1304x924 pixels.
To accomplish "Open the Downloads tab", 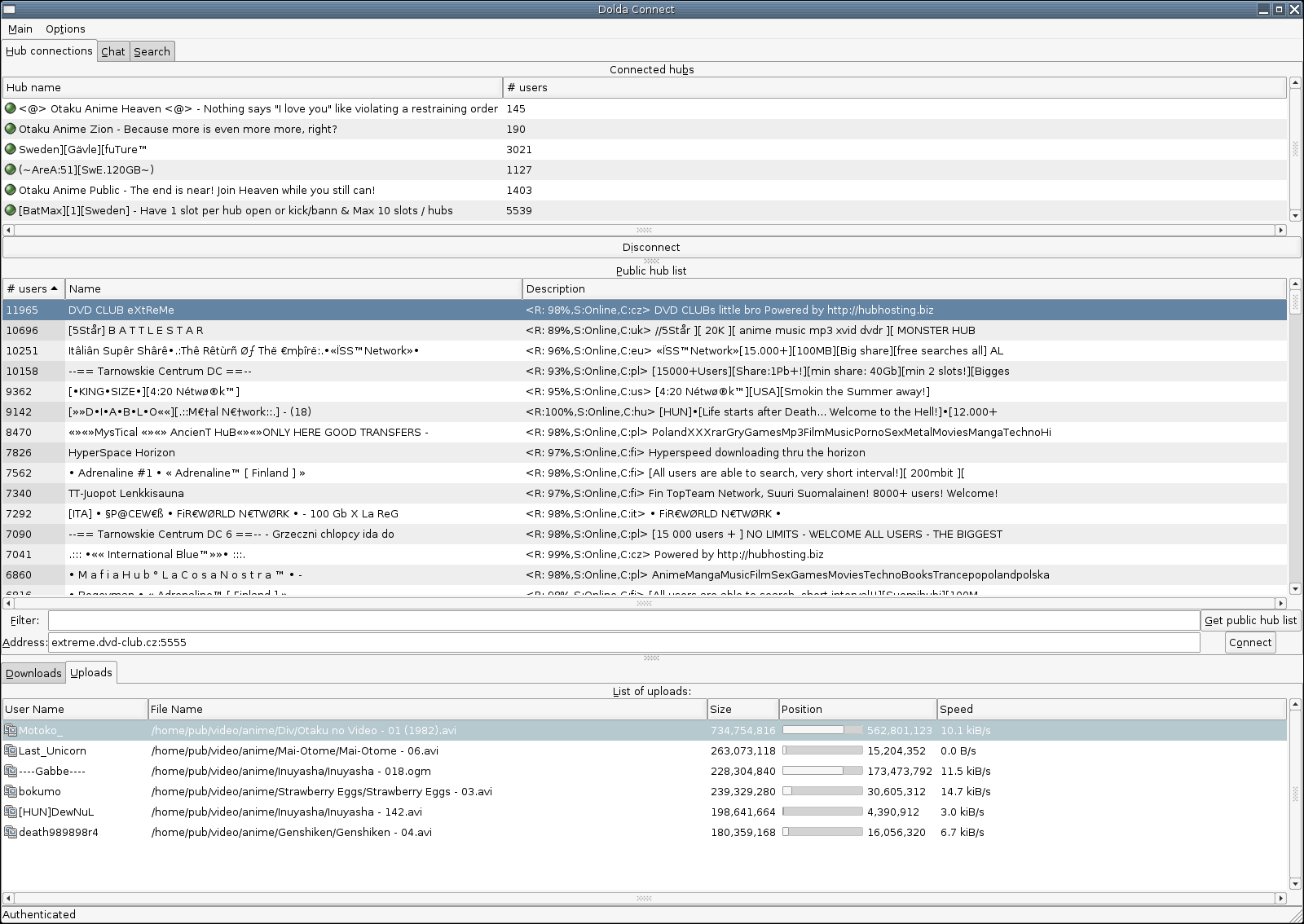I will pos(33,673).
